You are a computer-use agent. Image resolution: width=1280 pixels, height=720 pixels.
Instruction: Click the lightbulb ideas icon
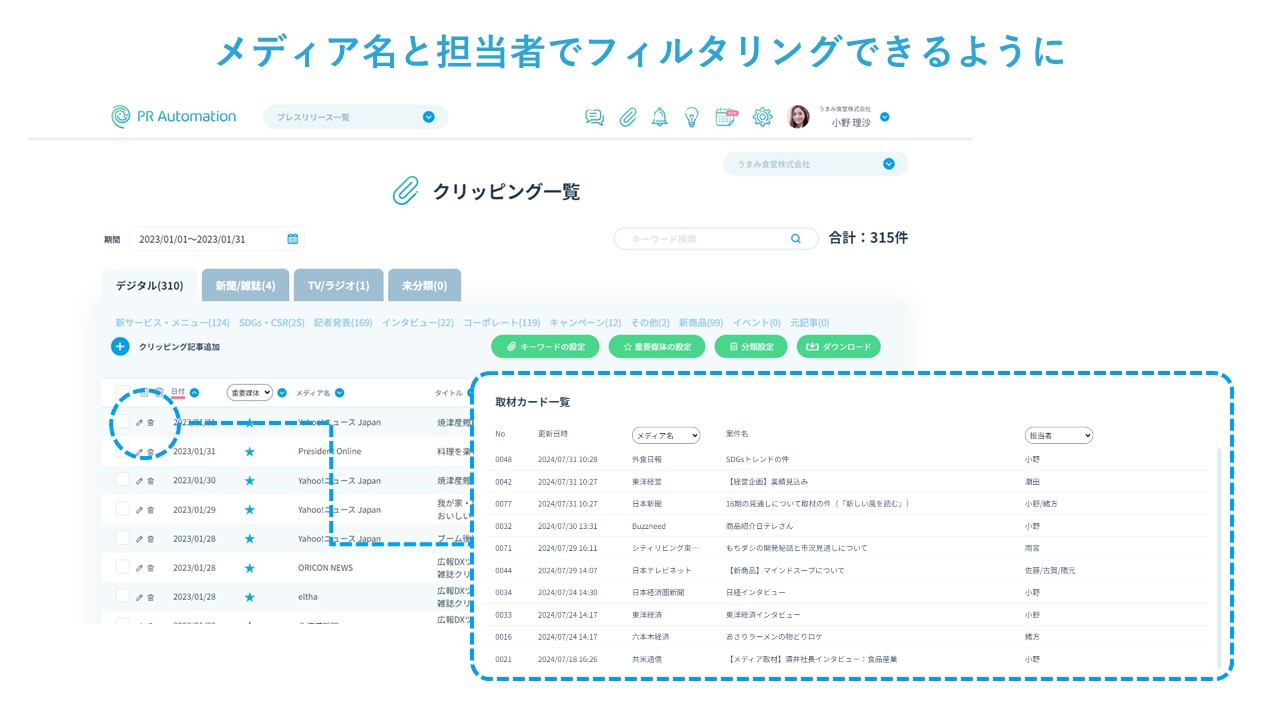pyautogui.click(x=691, y=117)
